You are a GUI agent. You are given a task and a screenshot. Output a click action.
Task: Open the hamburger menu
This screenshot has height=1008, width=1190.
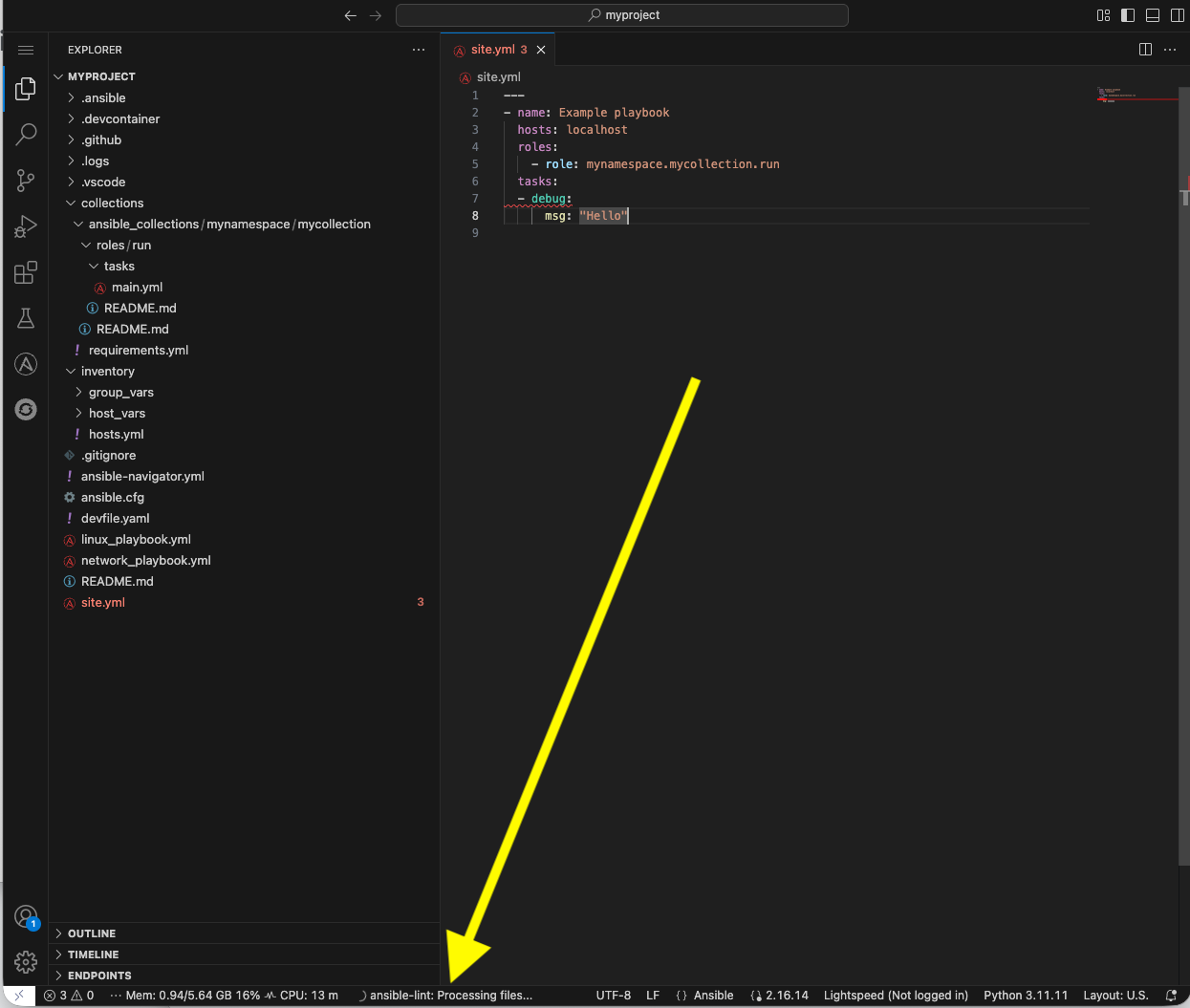pyautogui.click(x=25, y=50)
